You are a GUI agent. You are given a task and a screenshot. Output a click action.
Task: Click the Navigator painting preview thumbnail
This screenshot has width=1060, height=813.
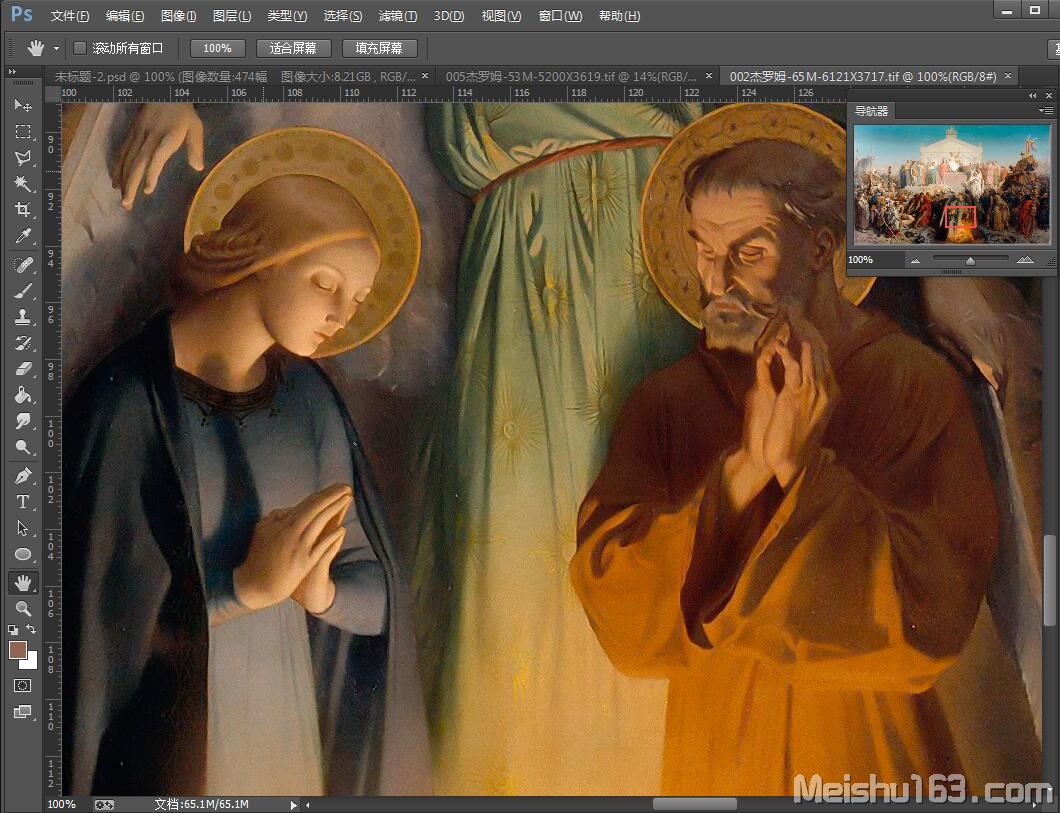point(951,185)
